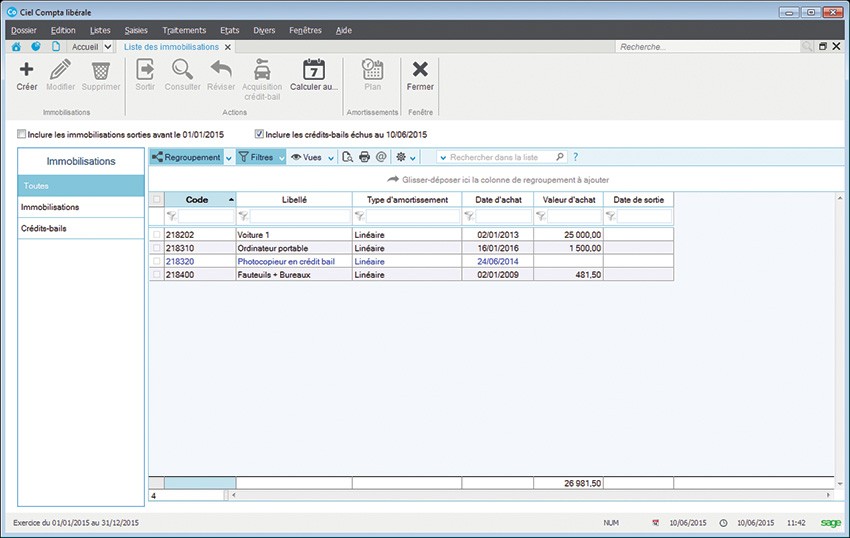Viewport: 850px width, 538px height.
Task: Click the Acquisition crédit-bail car icon
Action: tap(262, 69)
